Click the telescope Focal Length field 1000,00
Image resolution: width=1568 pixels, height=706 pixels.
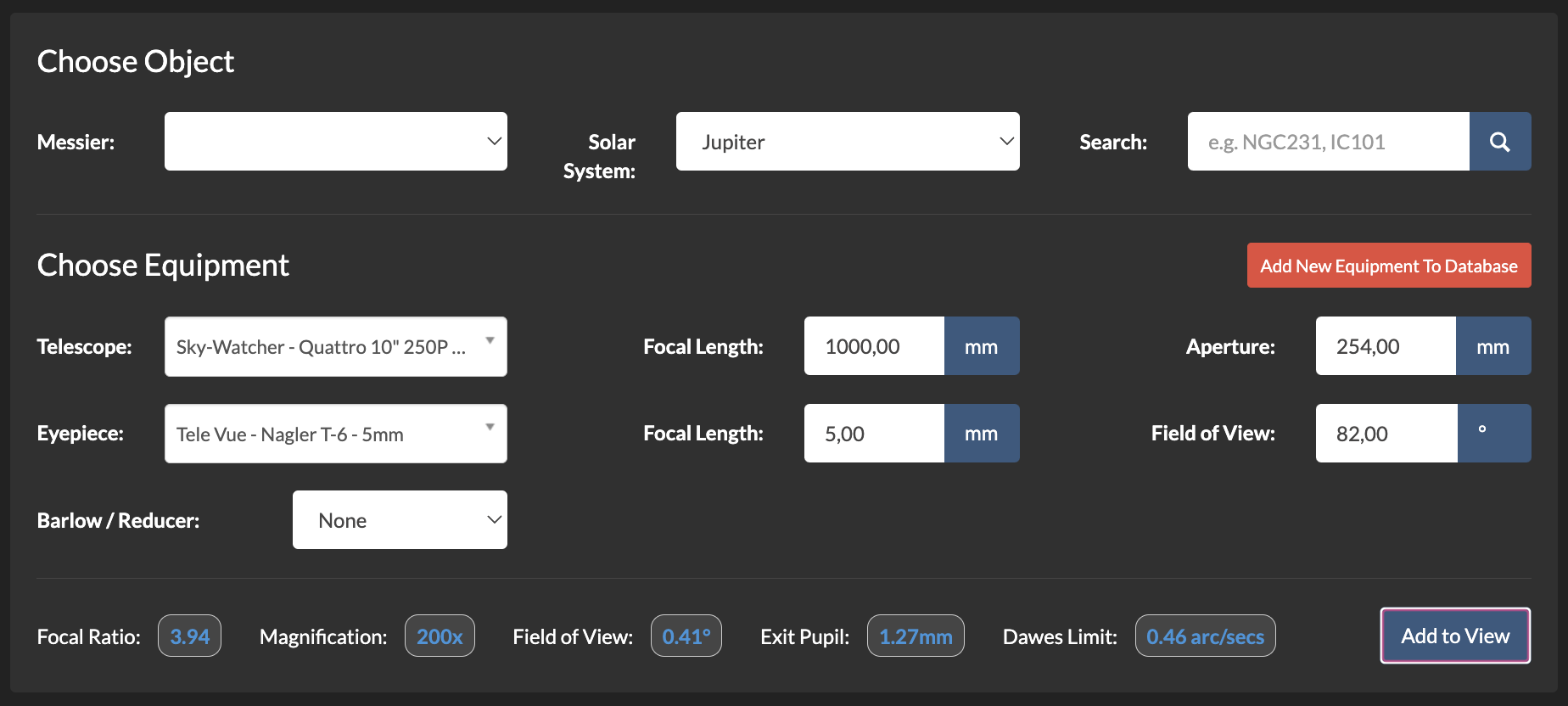[x=874, y=346]
